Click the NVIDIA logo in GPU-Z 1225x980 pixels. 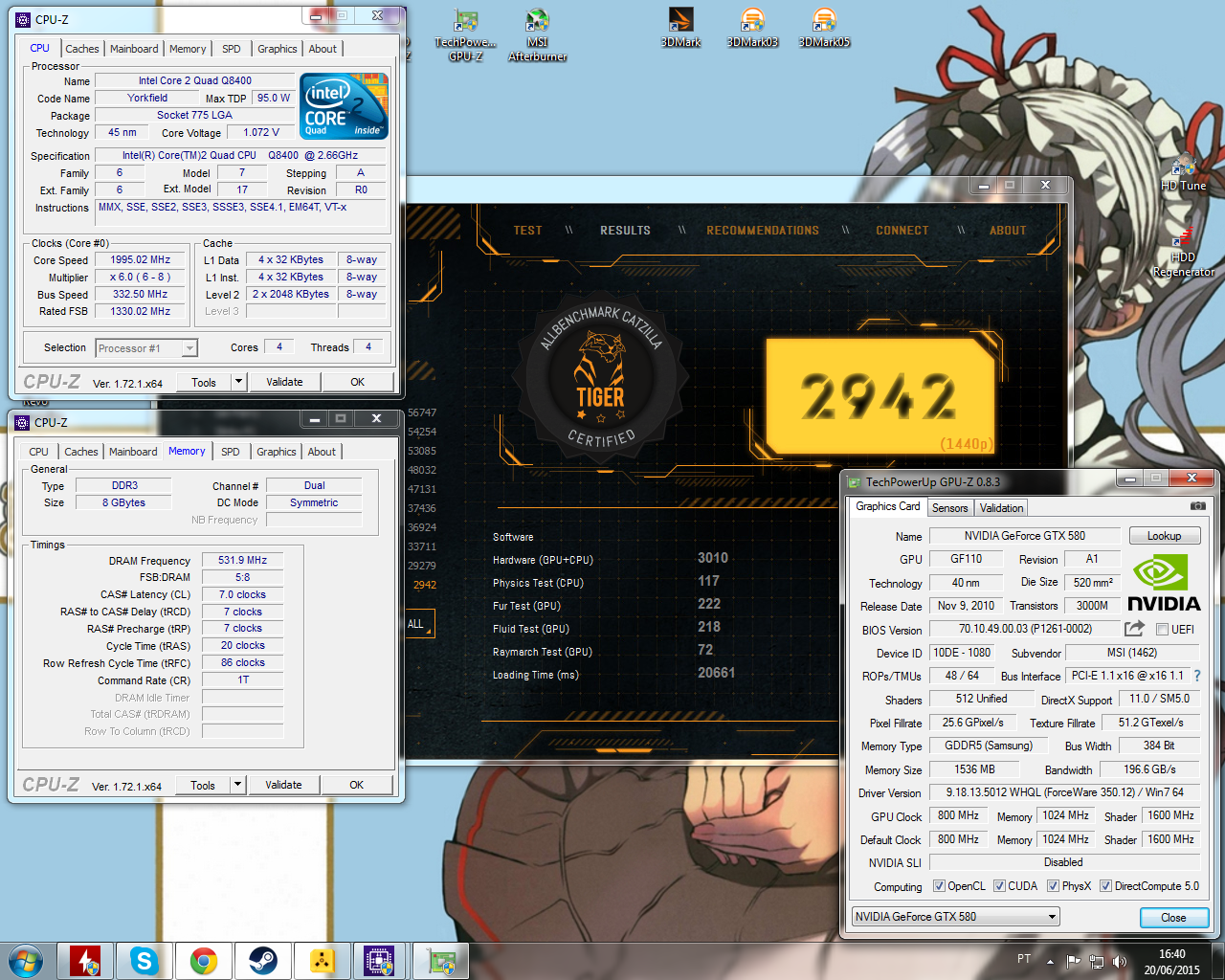click(1163, 583)
